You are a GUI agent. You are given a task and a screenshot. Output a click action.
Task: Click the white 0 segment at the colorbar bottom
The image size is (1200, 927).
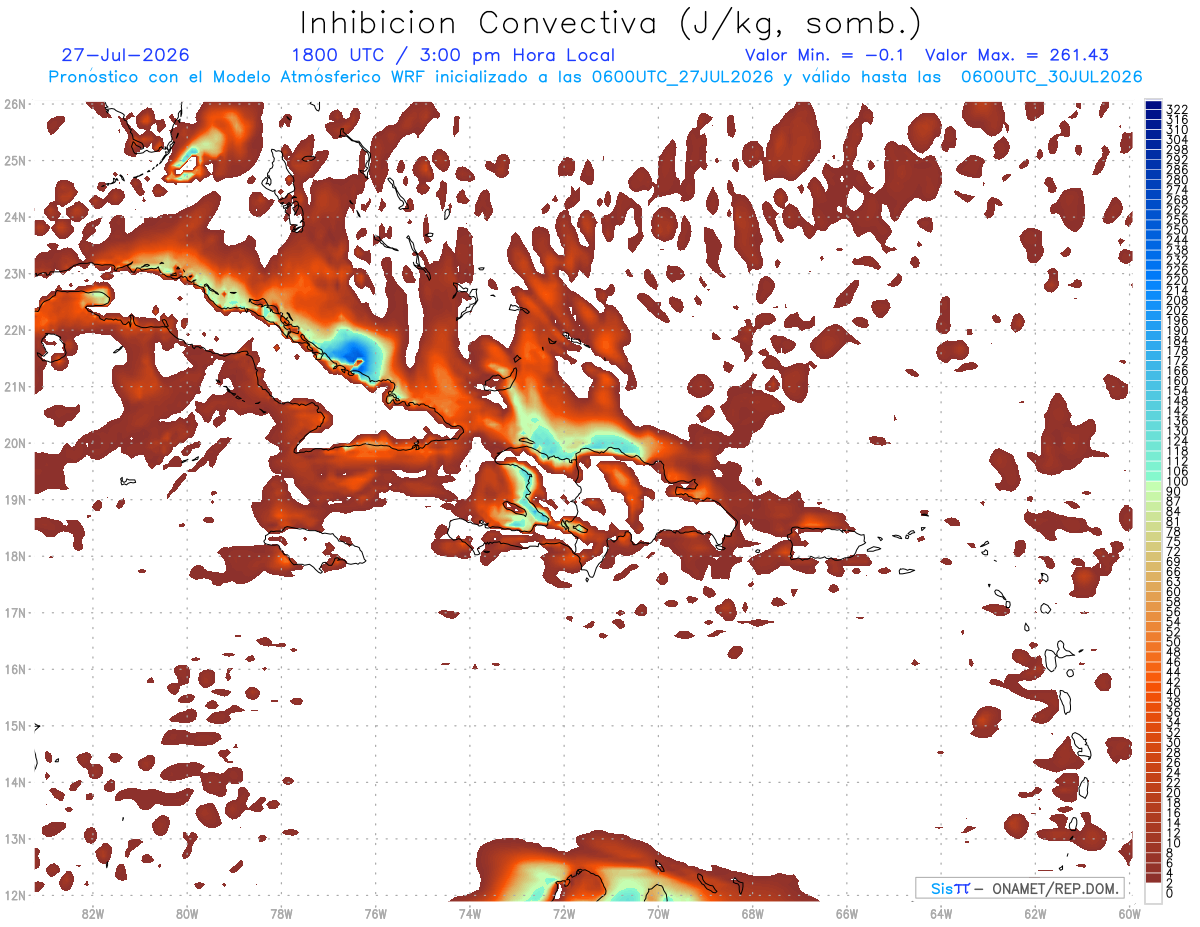pos(1154,891)
